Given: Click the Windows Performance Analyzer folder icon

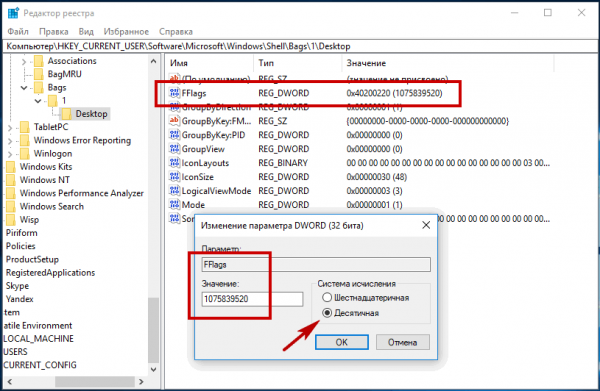Looking at the screenshot, I should (x=11, y=193).
